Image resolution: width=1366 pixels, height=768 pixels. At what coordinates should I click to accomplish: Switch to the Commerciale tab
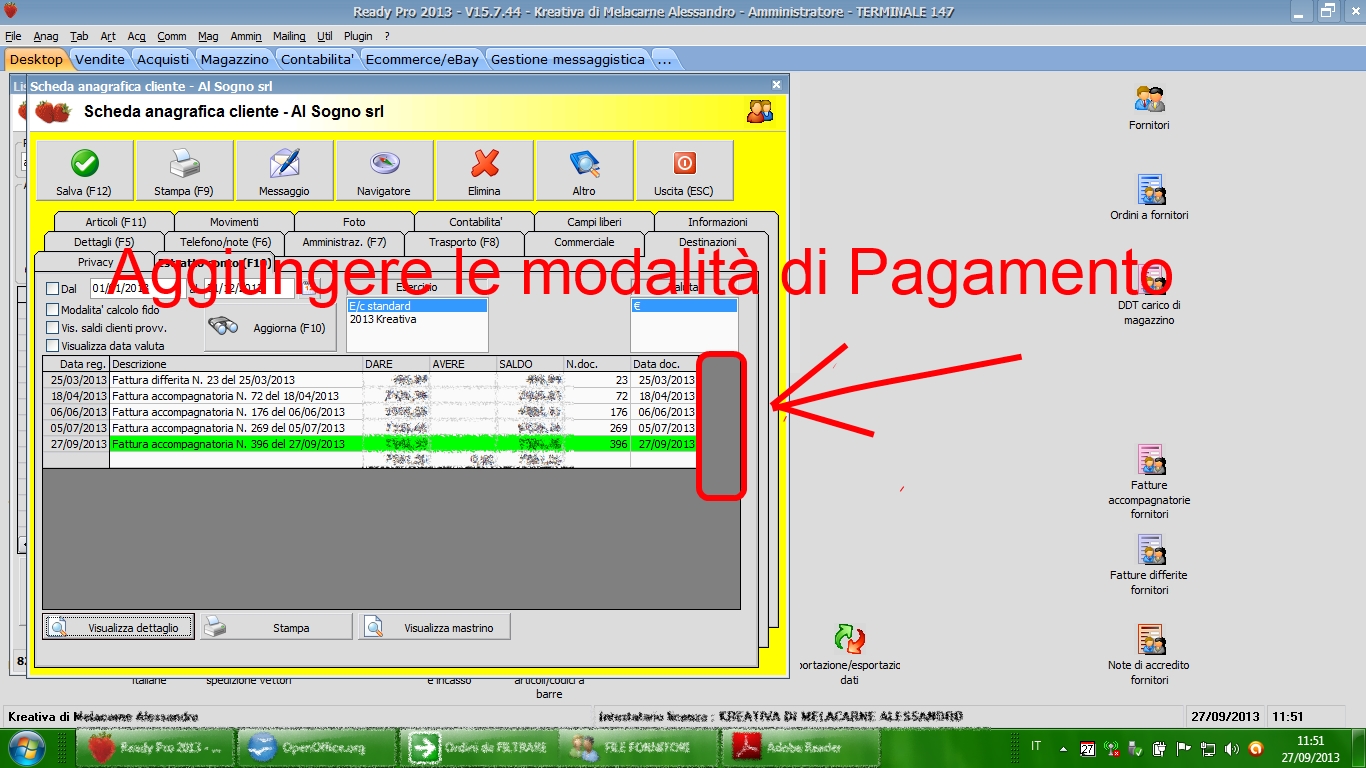tap(584, 242)
